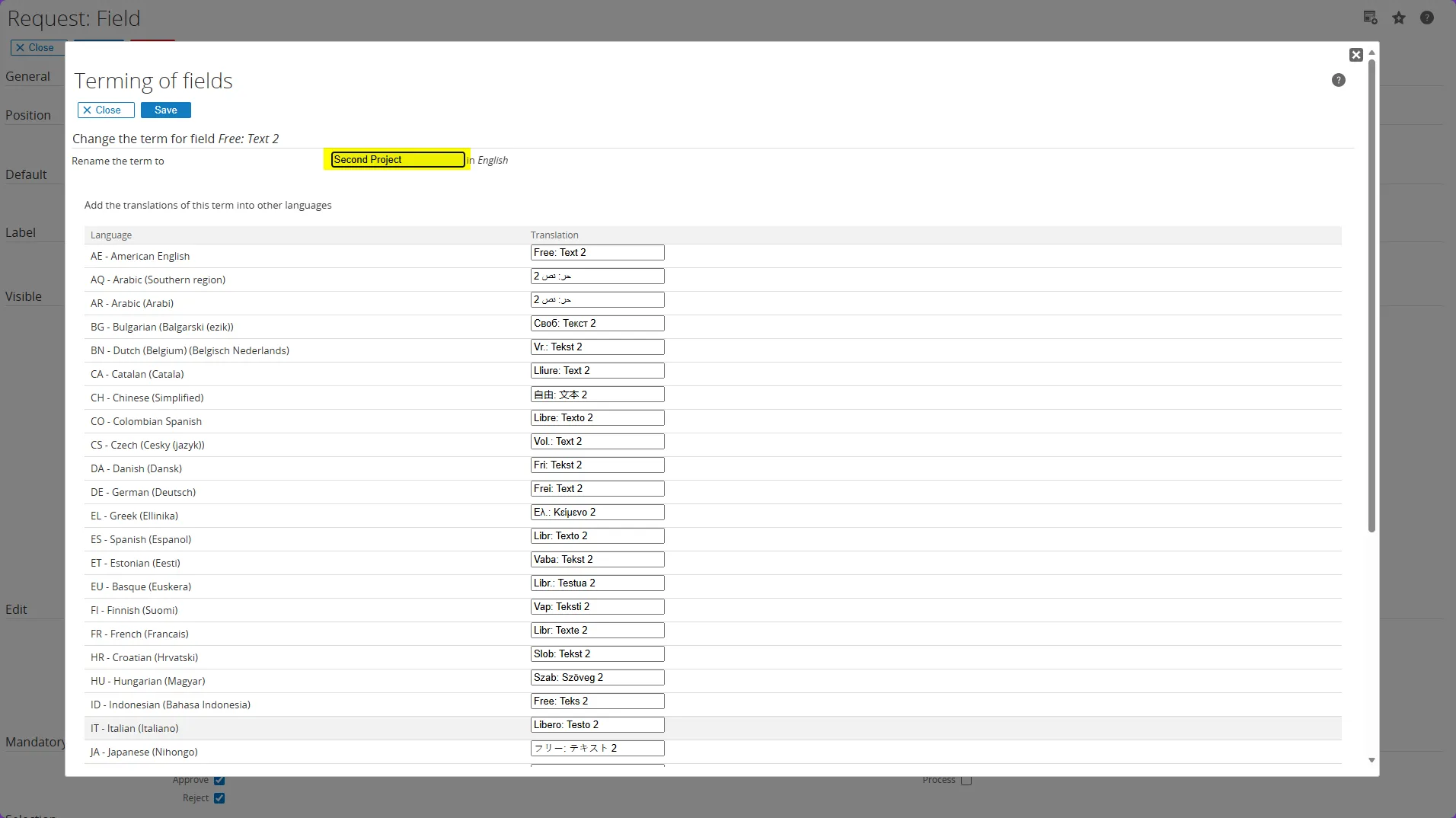This screenshot has width=1456, height=818.
Task: Focus the Rename the term to field
Action: [398, 160]
